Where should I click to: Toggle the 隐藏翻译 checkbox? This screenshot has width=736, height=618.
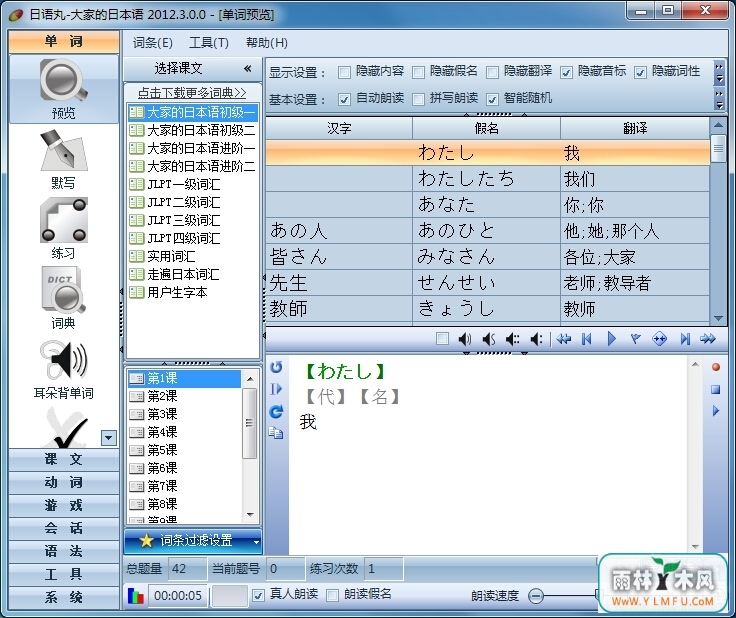(492, 72)
